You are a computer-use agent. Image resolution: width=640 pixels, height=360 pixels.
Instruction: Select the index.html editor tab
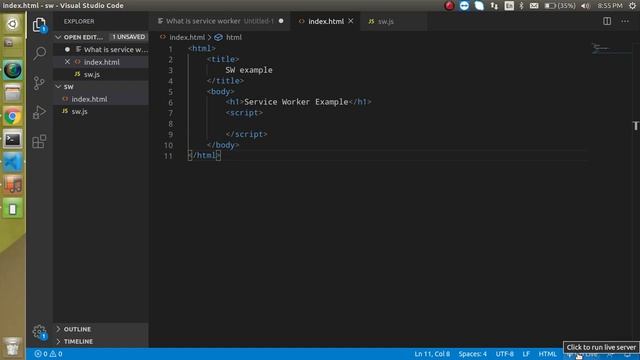click(325, 21)
